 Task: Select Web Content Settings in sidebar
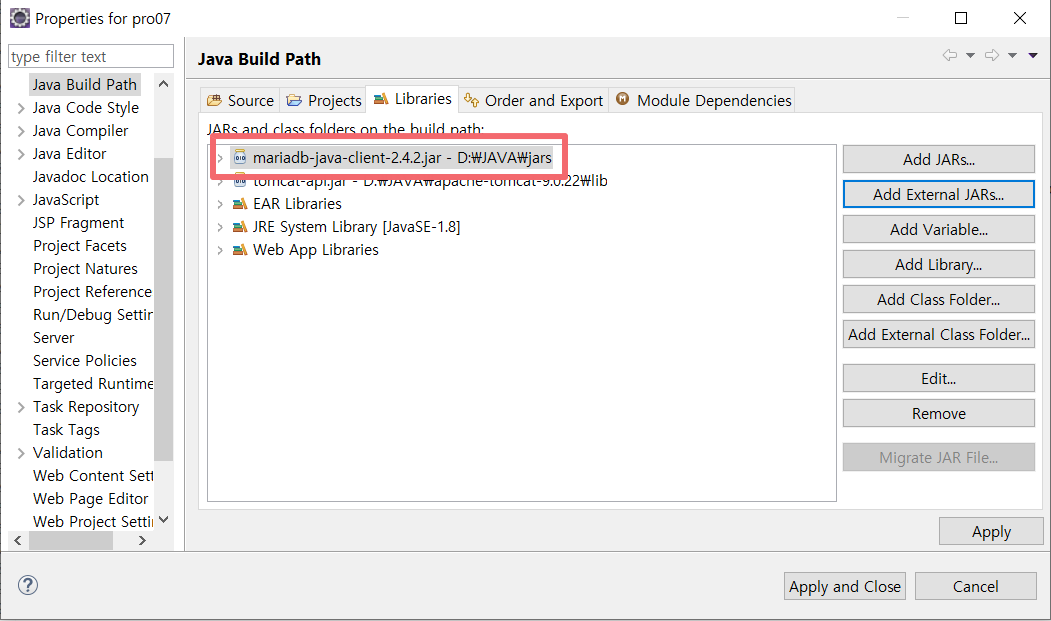tap(92, 476)
